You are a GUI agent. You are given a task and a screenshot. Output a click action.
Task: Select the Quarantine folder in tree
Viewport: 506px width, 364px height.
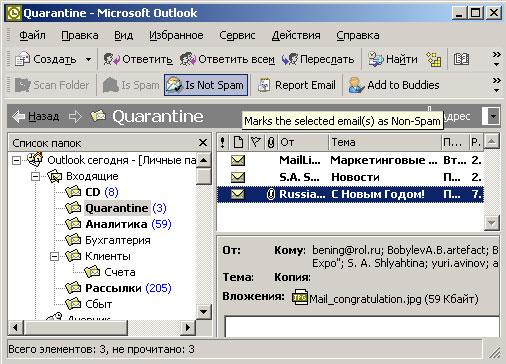point(117,208)
